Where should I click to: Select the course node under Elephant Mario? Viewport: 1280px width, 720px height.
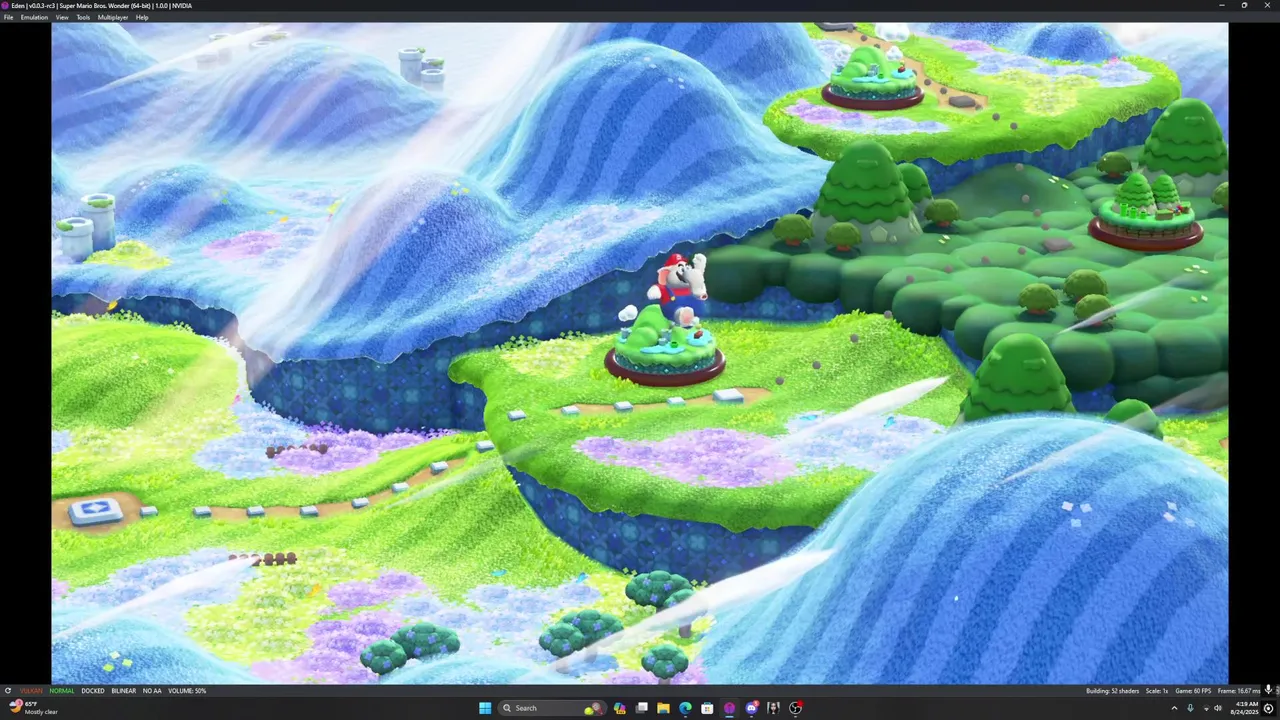665,351
